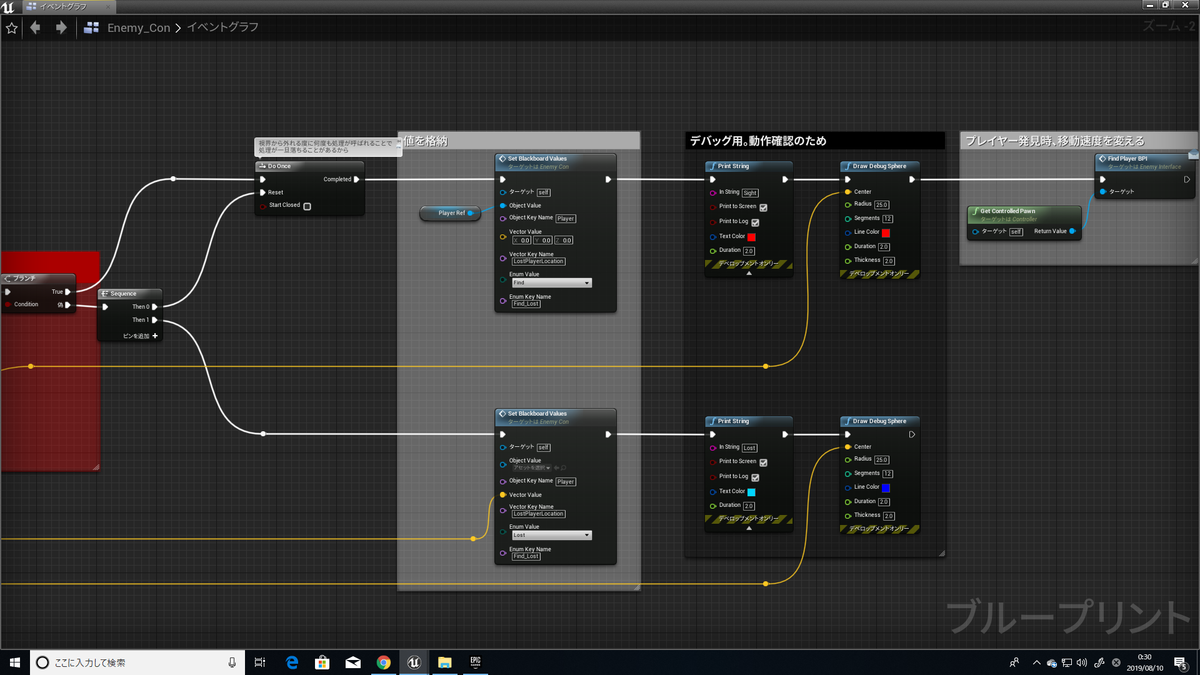Viewport: 1200px width, 675px height.
Task: Go forward with the right navigation arrow
Action: coord(61,28)
